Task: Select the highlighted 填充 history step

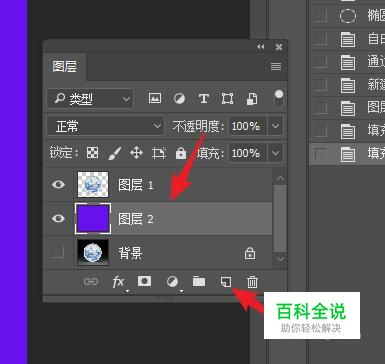Action: [347, 154]
